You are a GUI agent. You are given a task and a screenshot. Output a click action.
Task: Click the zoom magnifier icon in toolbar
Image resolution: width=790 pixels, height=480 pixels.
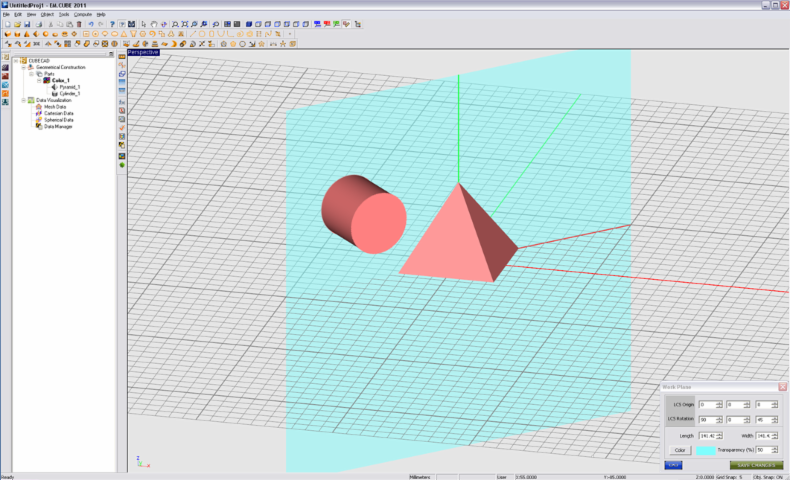(175, 24)
